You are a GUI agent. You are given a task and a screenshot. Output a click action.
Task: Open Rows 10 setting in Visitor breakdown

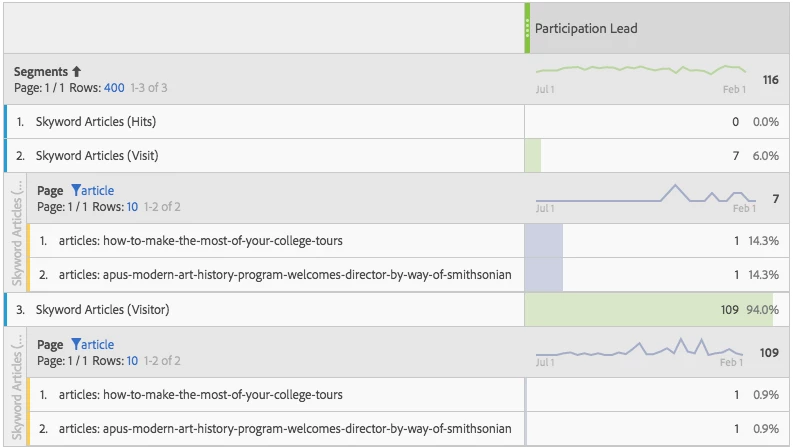tap(132, 360)
